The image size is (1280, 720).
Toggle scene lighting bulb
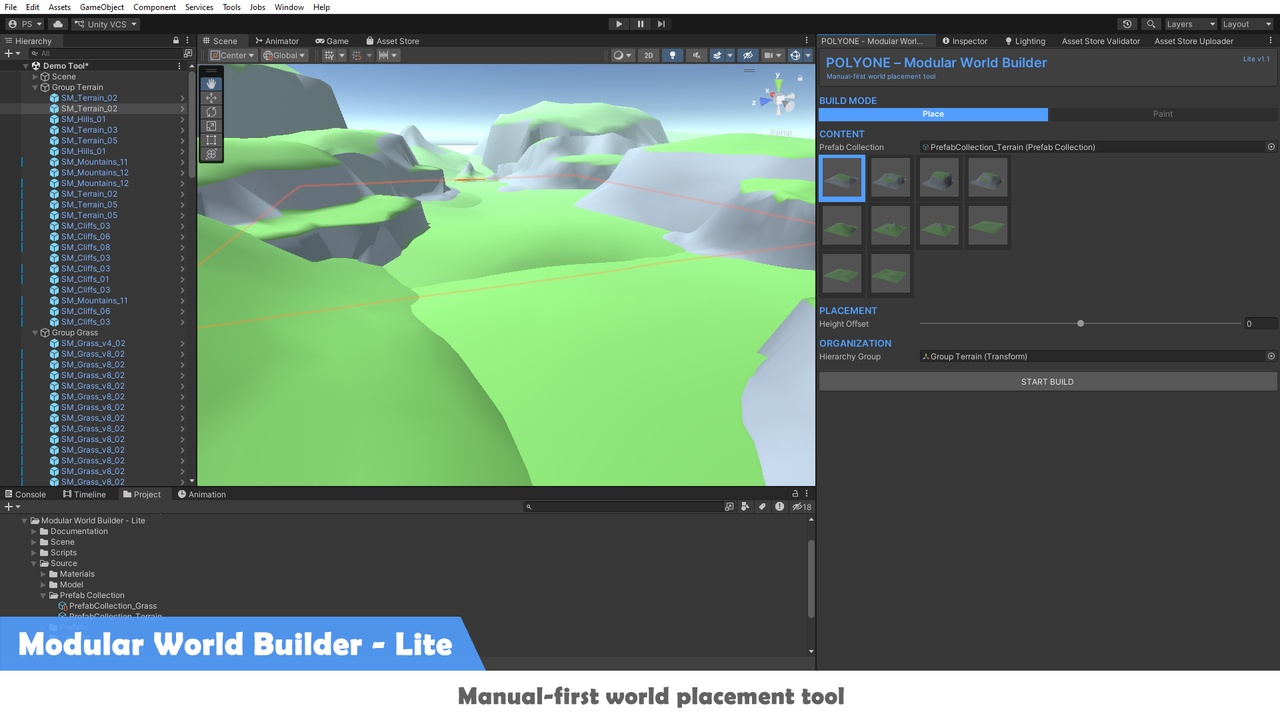673,55
